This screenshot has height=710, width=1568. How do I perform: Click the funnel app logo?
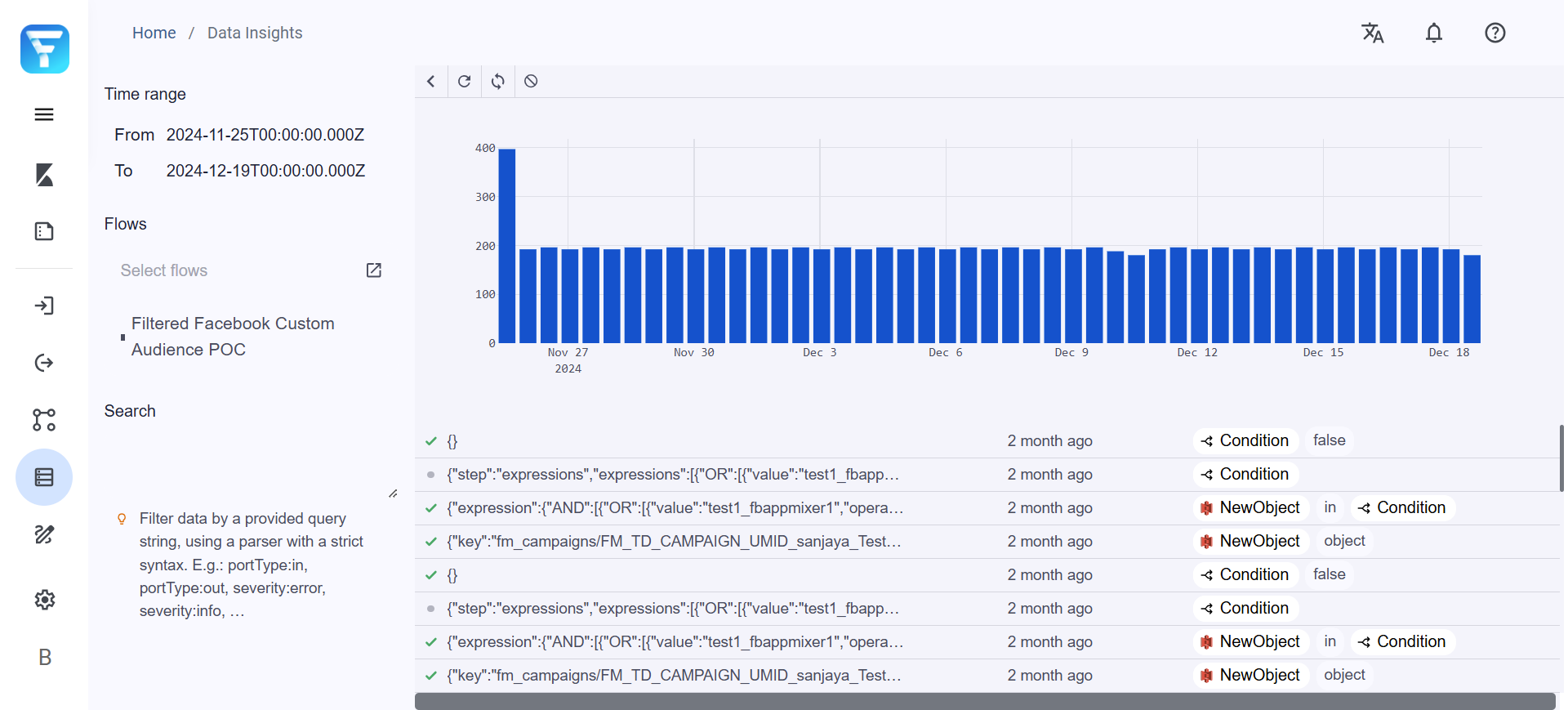click(x=45, y=49)
